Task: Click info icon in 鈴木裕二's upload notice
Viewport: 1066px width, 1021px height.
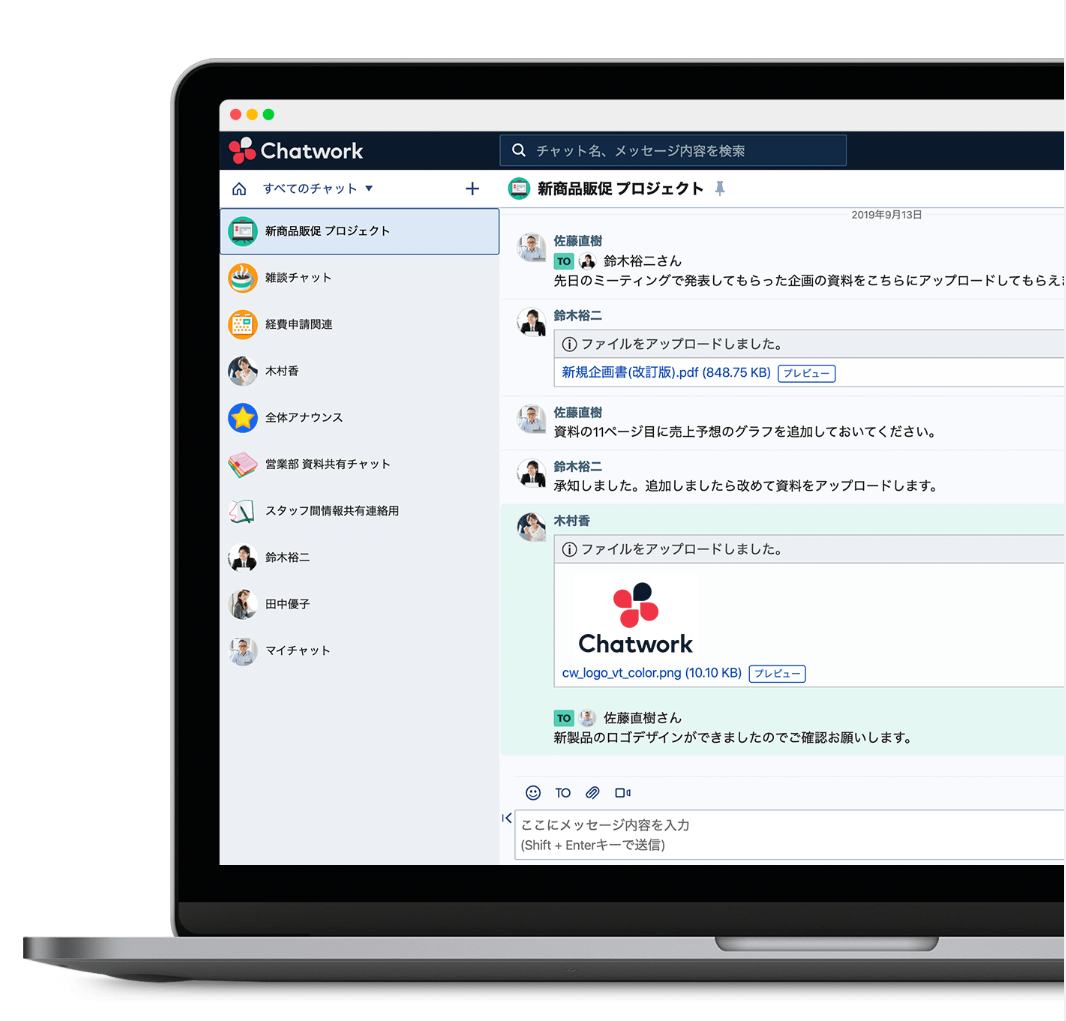Action: click(x=570, y=345)
